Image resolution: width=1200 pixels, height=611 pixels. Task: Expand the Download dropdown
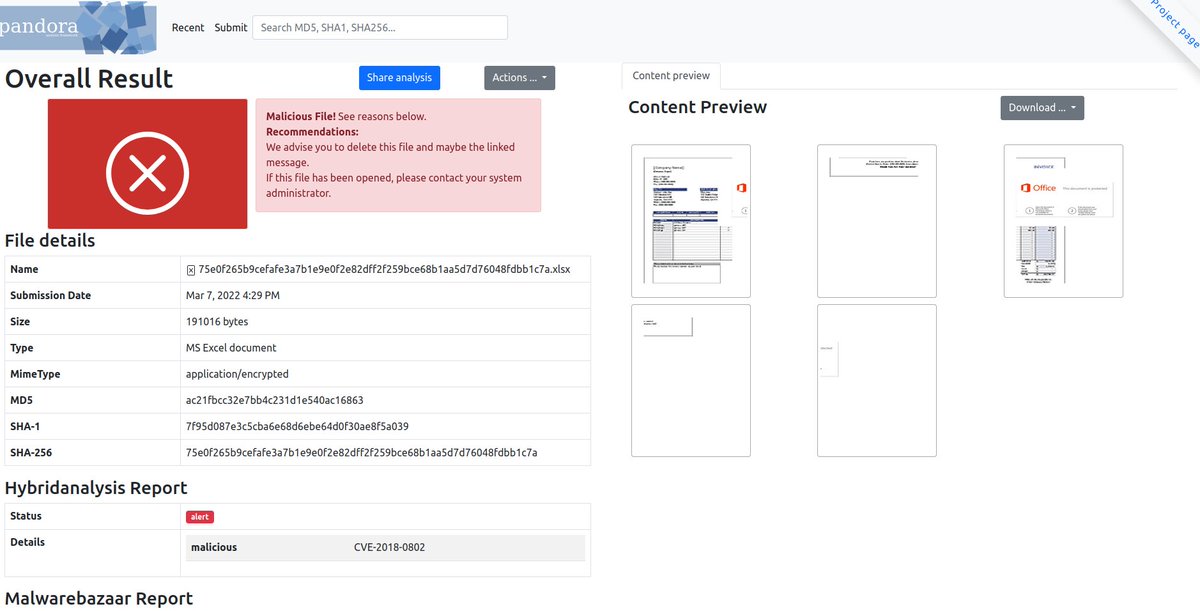[1042, 108]
